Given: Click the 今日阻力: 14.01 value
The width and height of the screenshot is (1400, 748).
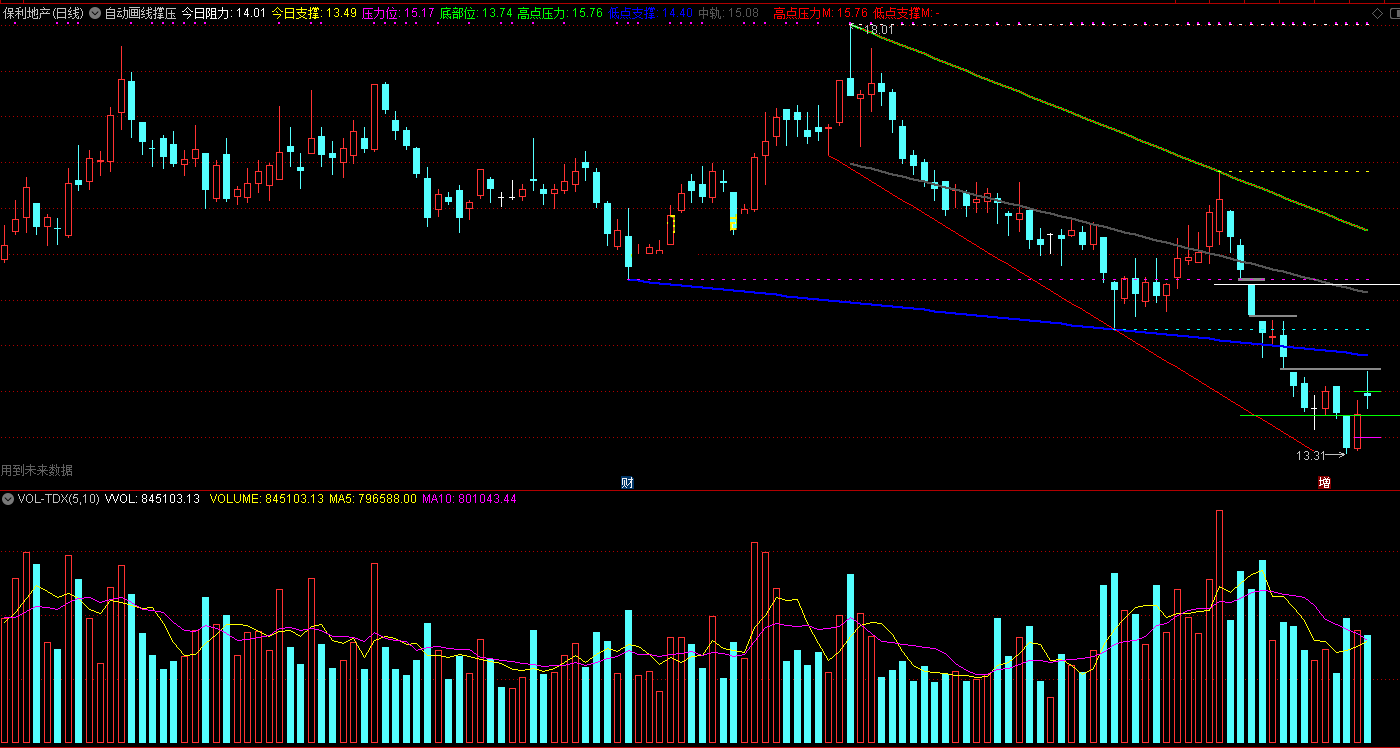Looking at the screenshot, I should point(224,14).
